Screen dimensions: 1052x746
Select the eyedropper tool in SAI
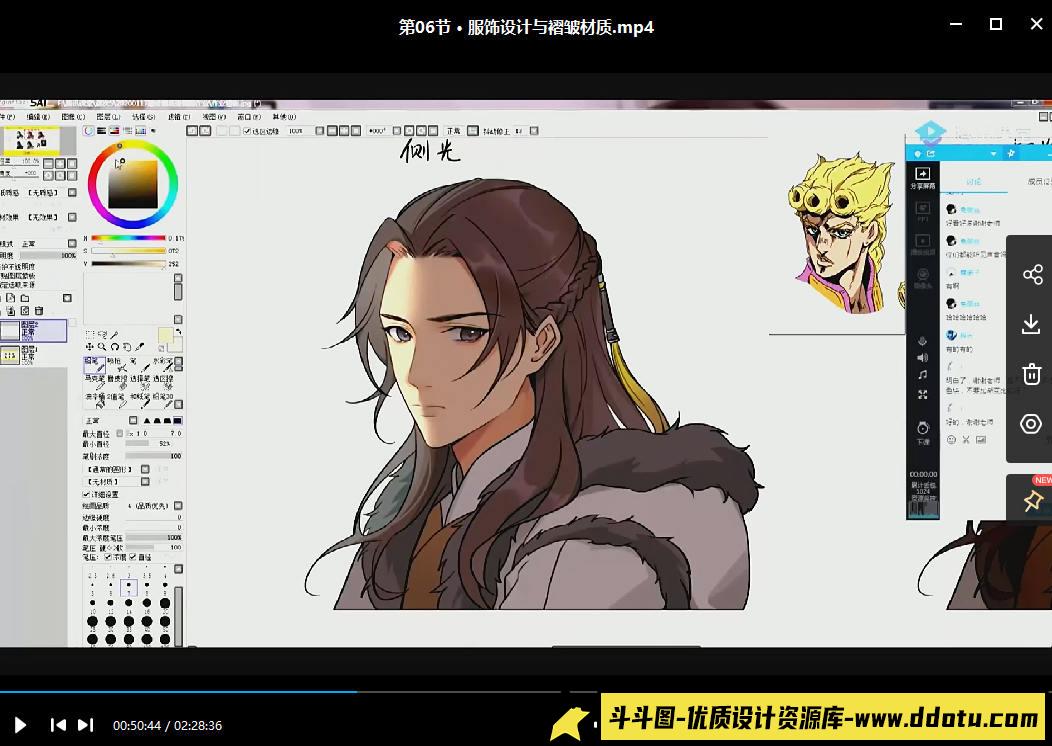(140, 347)
